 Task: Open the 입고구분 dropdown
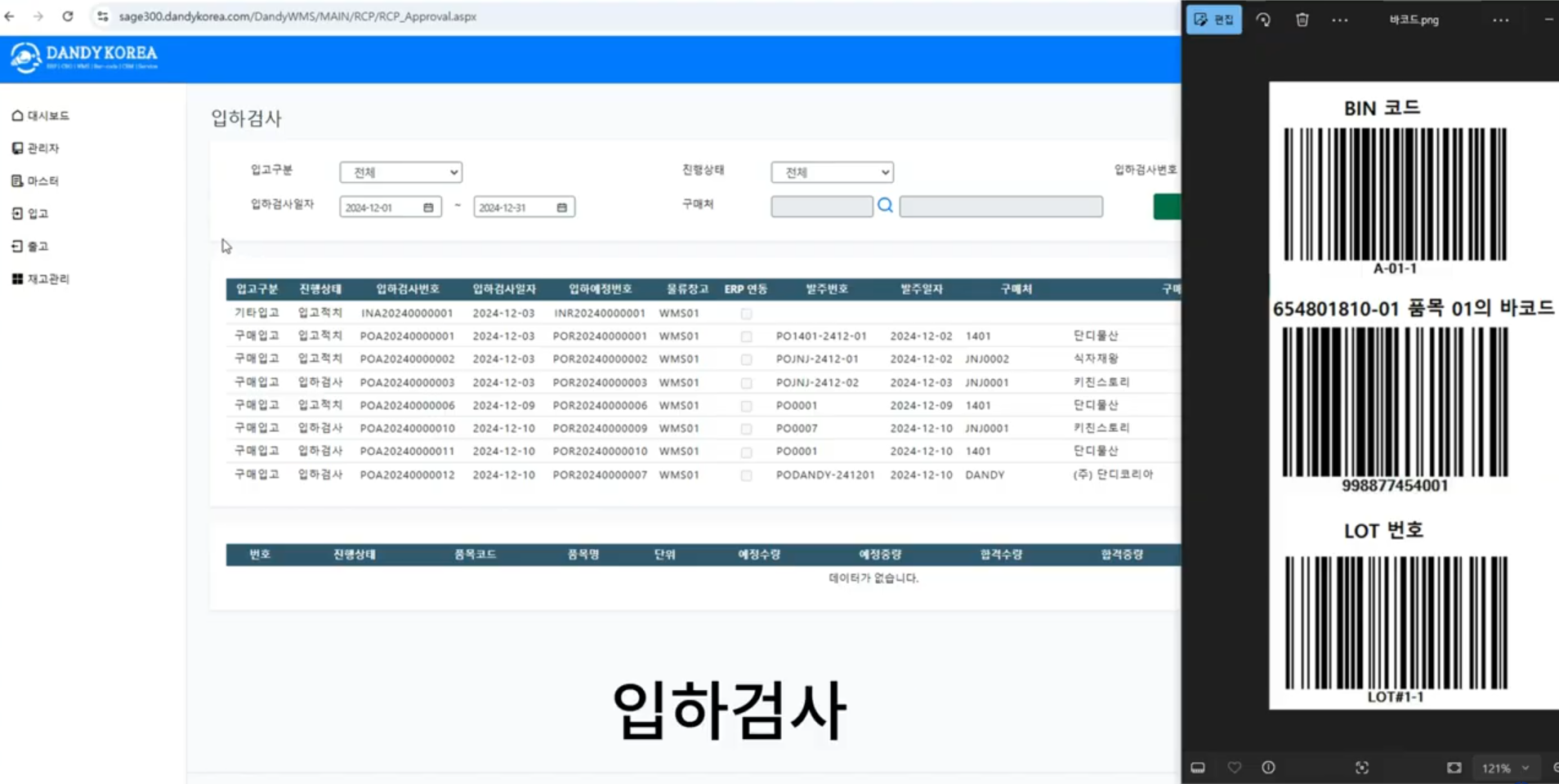[400, 172]
